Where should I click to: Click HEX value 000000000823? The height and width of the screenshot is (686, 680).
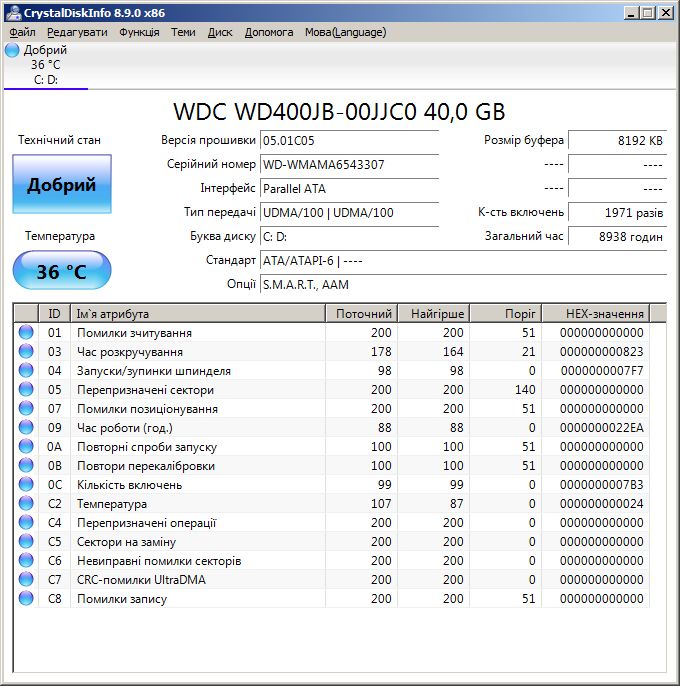click(602, 352)
